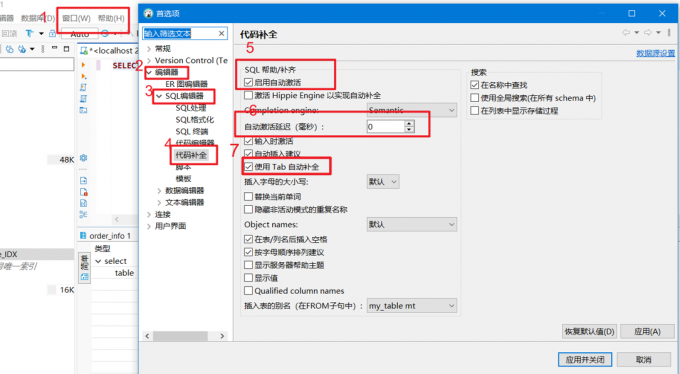Image resolution: width=680 pixels, height=374 pixels.
Task: Click the preferences tree horizontal scrollbar
Action: 185,336
